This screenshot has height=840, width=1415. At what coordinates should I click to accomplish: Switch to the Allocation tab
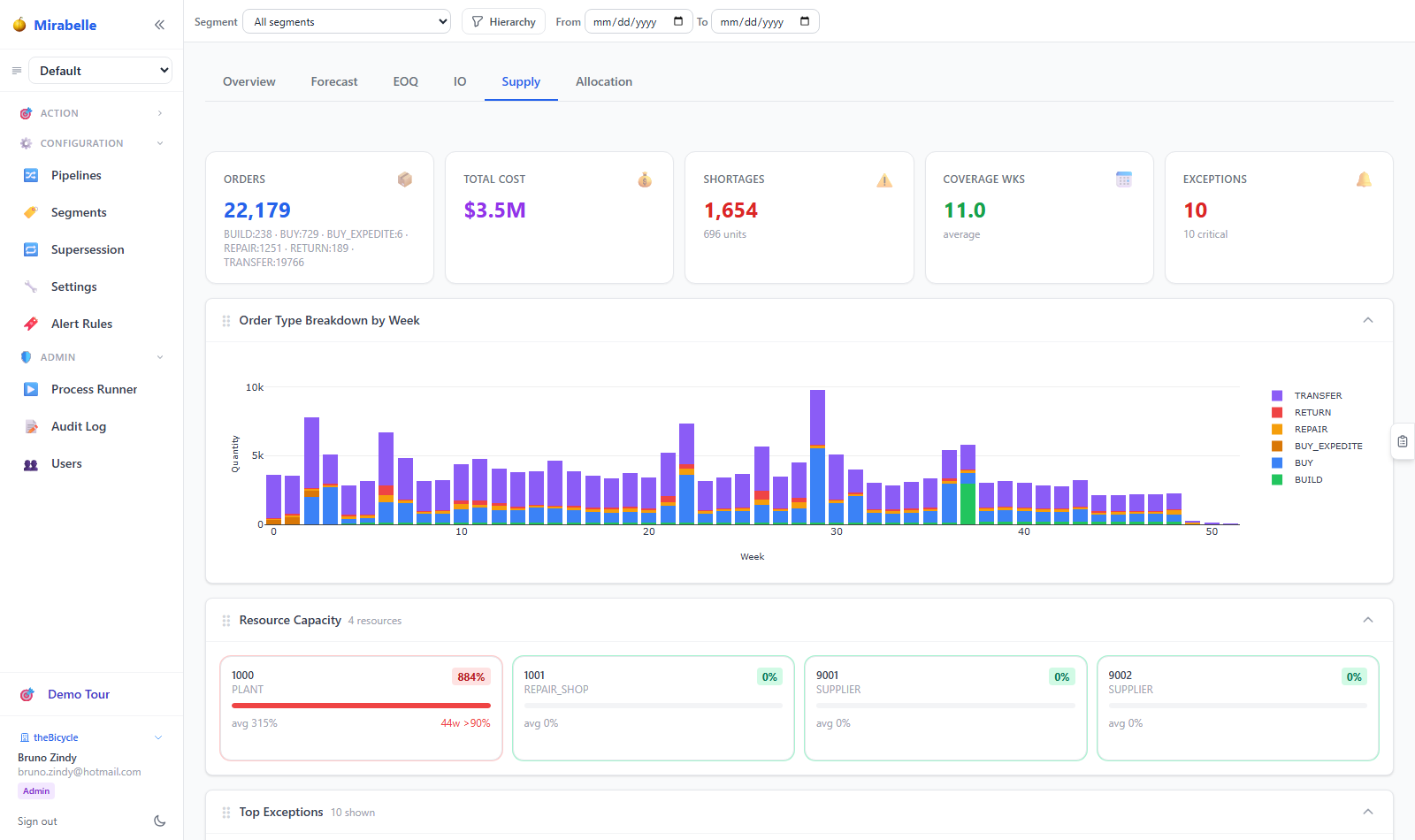pyautogui.click(x=604, y=81)
